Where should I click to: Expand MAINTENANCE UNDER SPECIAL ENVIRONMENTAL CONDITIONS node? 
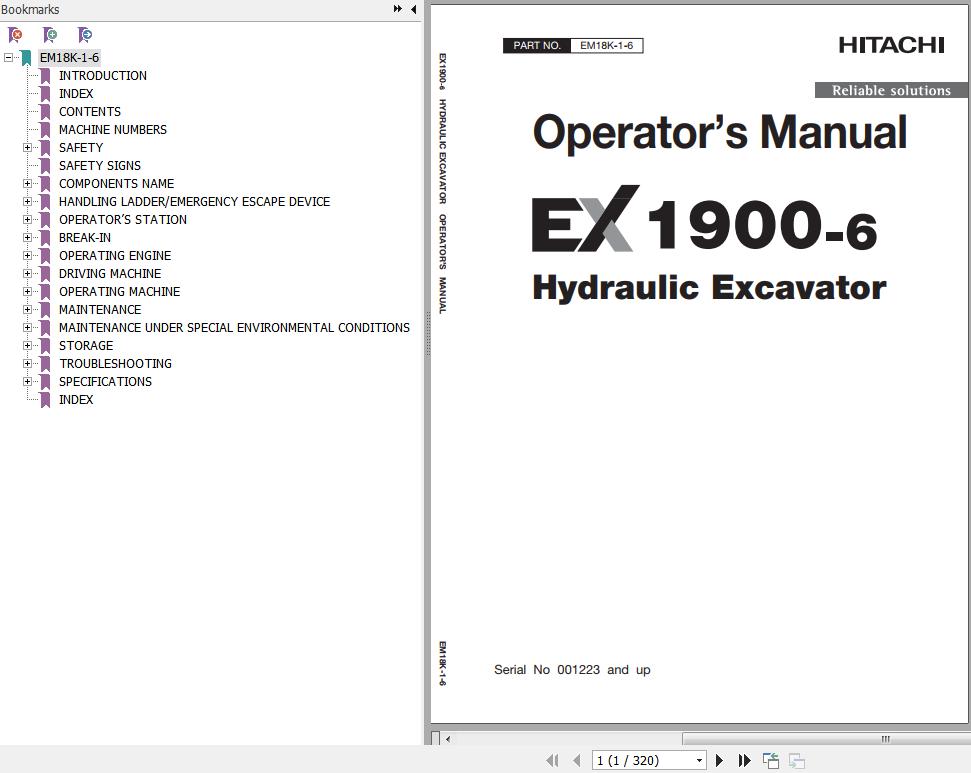[x=27, y=327]
